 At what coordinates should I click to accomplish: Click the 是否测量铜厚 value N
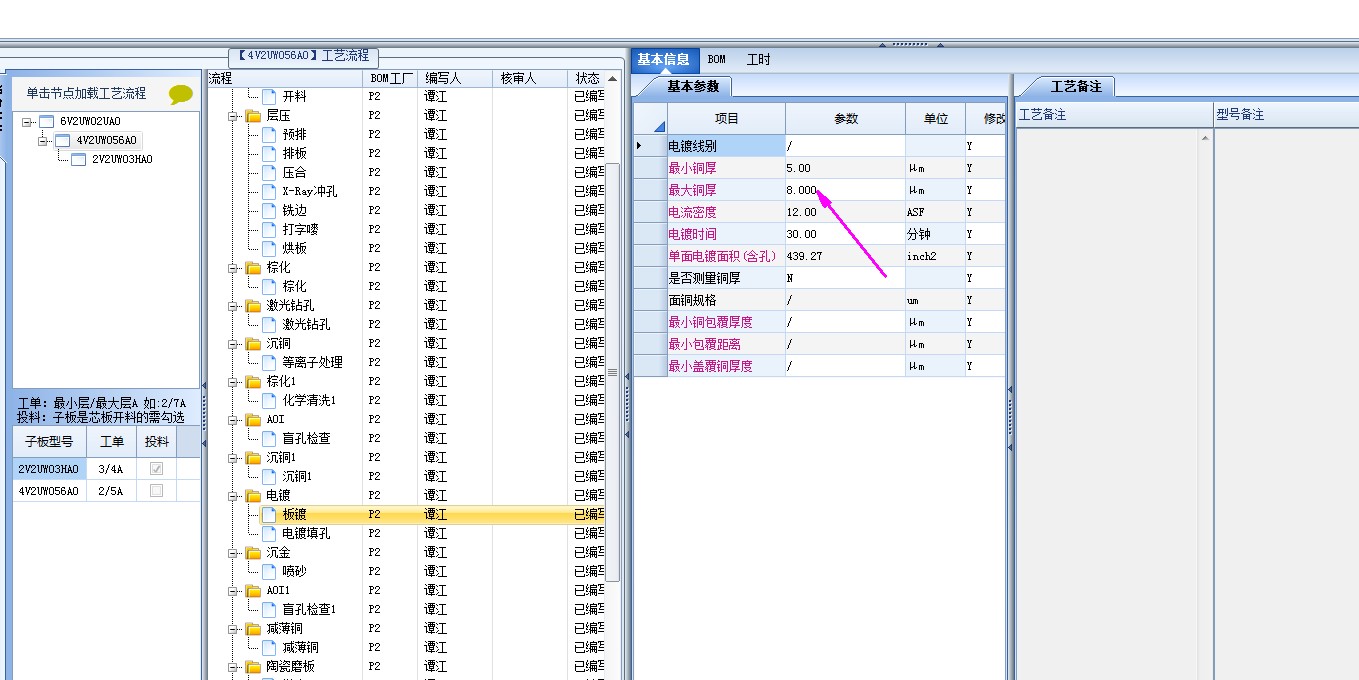845,278
